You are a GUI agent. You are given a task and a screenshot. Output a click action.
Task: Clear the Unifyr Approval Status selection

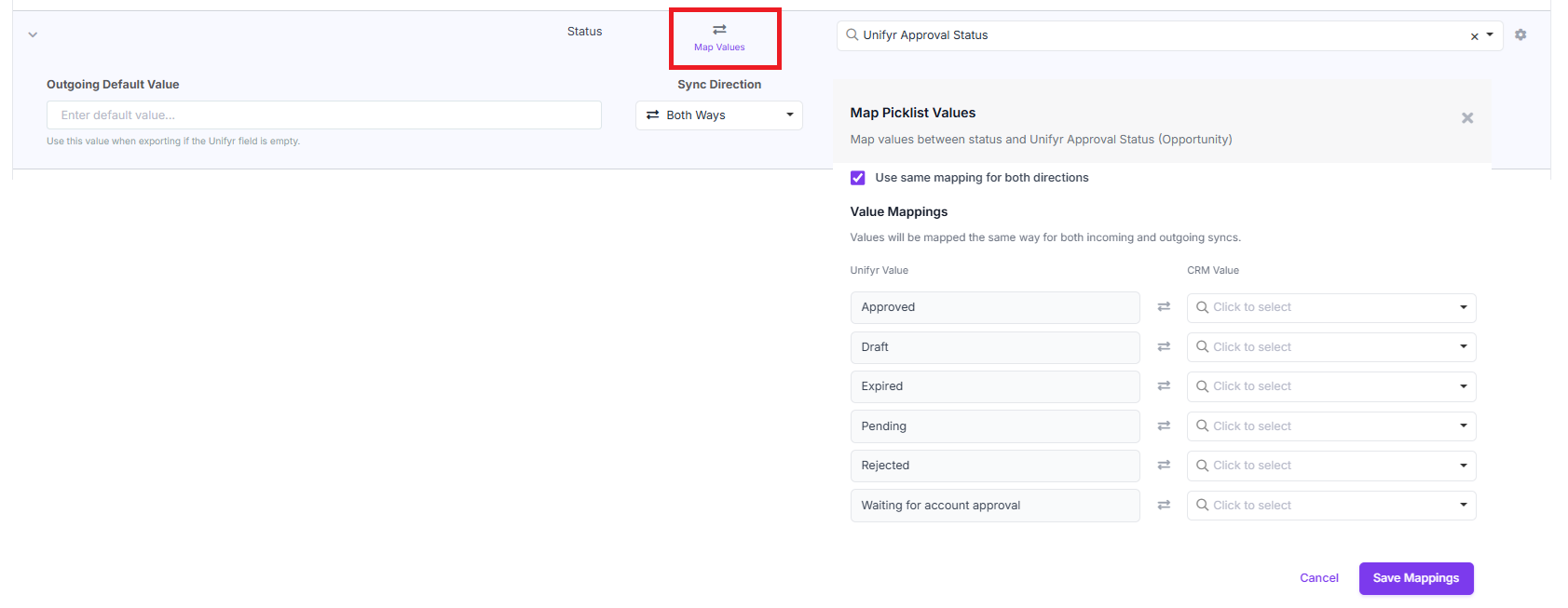(1474, 36)
